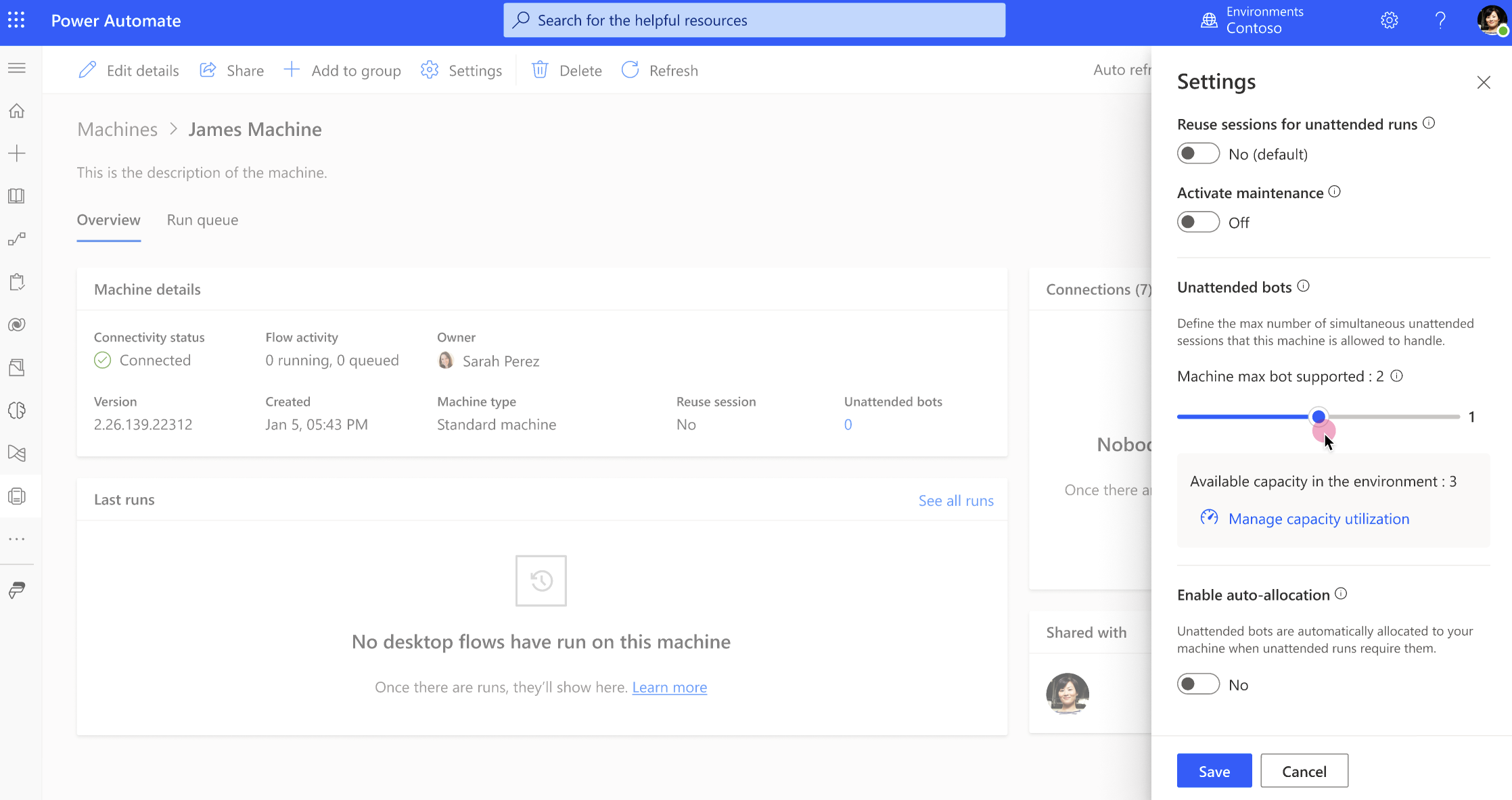1512x800 pixels.
Task: Click the Edit details icon
Action: click(x=89, y=70)
